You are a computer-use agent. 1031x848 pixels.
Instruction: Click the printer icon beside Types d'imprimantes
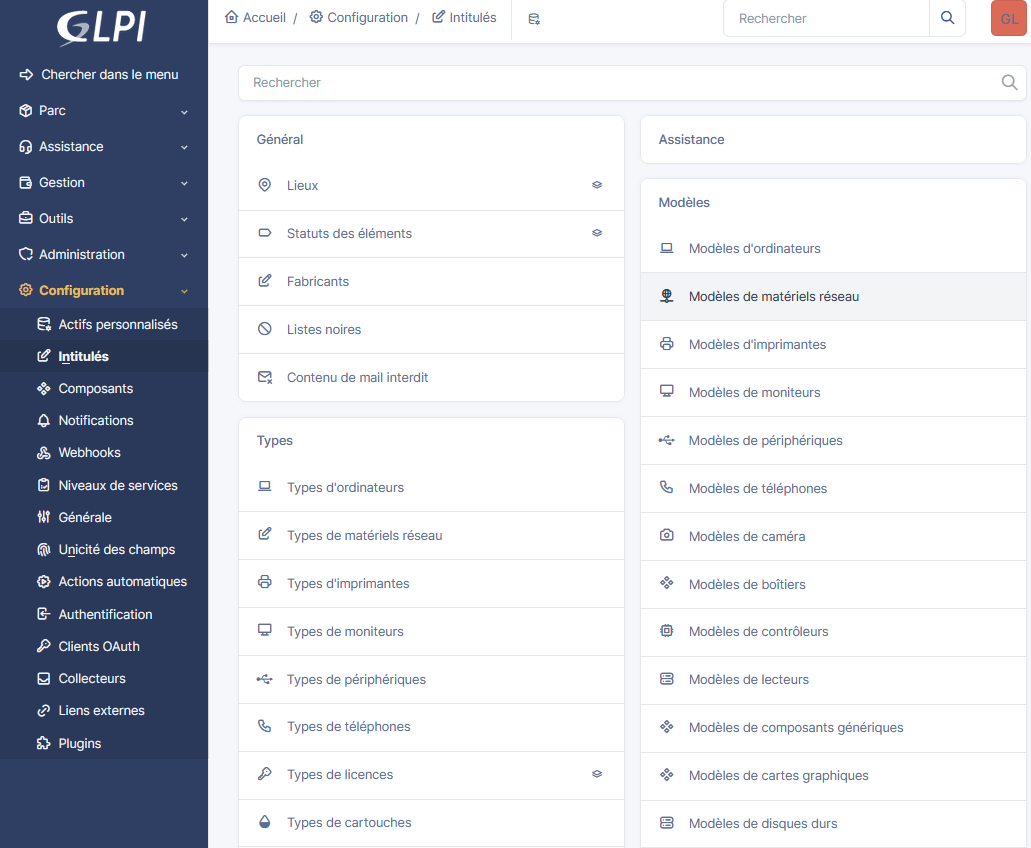coord(264,582)
